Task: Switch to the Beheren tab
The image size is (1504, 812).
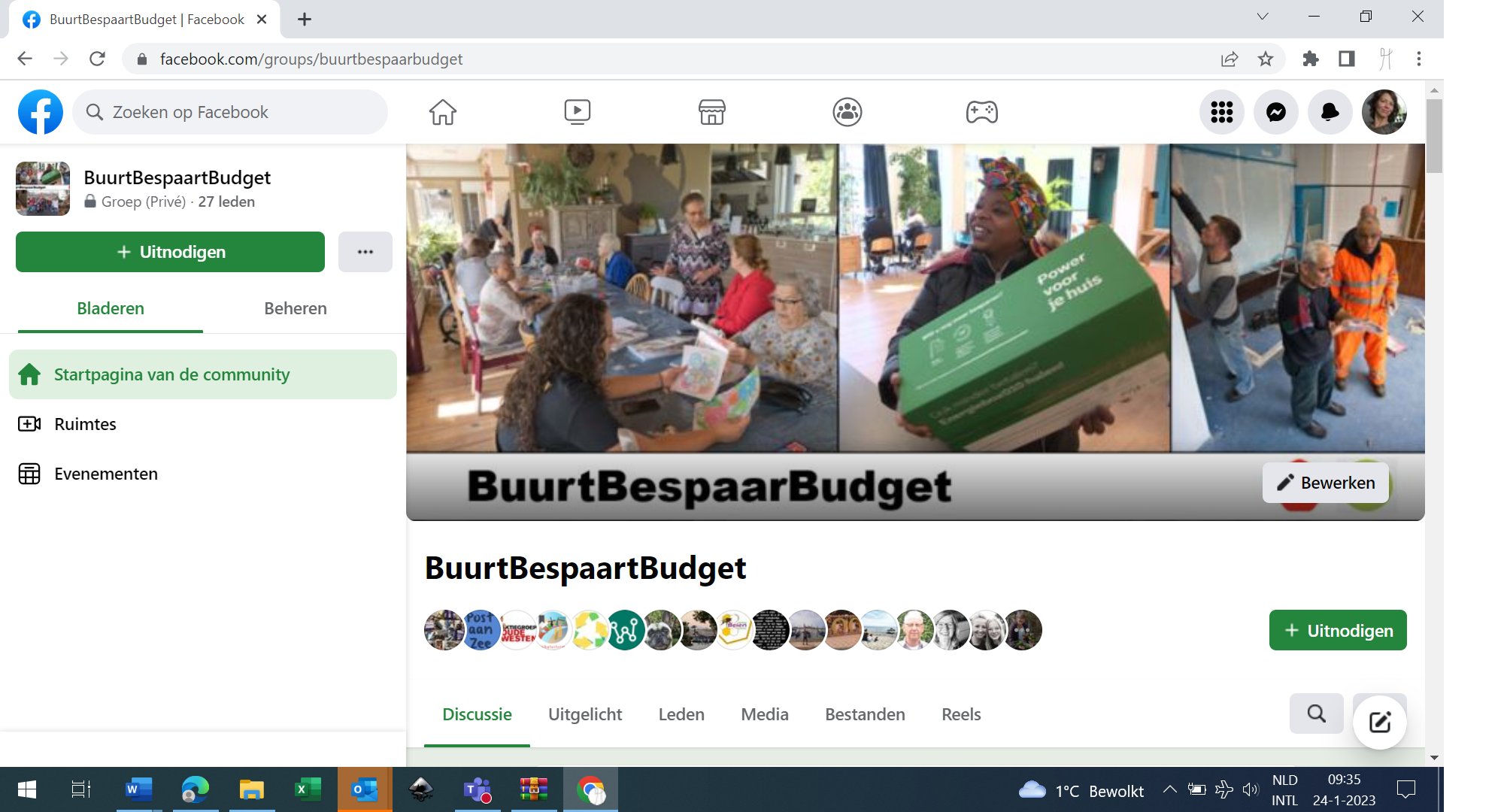Action: (296, 308)
